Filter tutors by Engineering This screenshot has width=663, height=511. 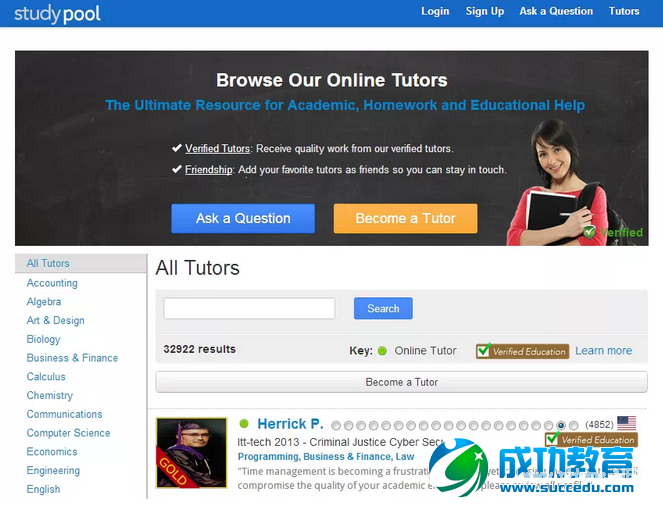(x=53, y=470)
